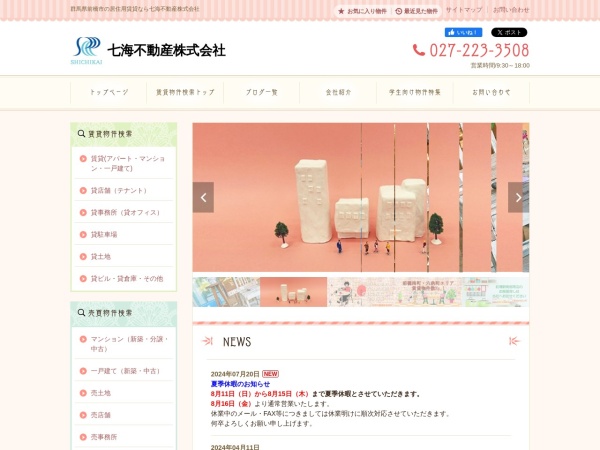Click the X ポスト share button

coord(509,33)
